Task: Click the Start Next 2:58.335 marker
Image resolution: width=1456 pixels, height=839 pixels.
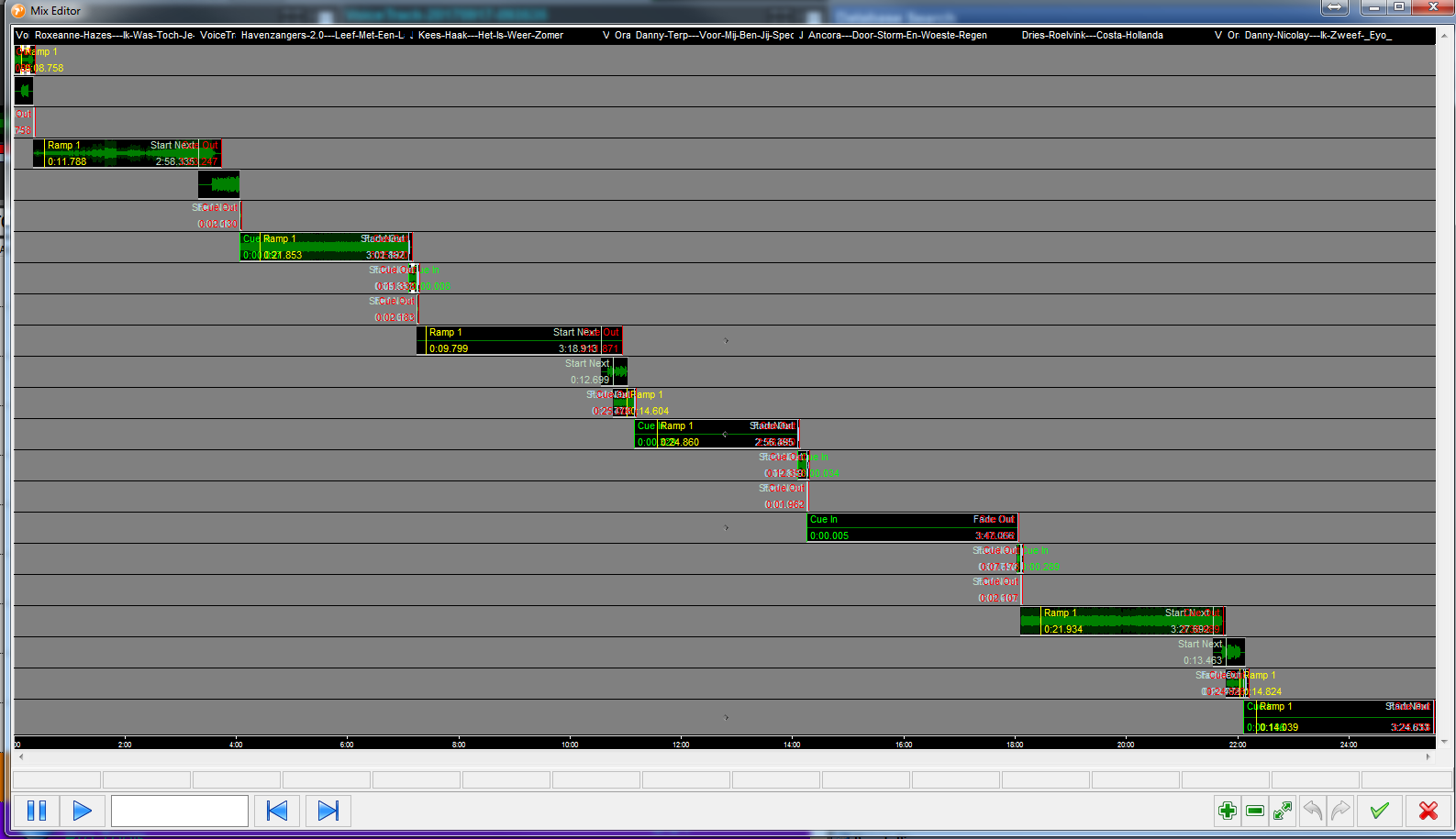Action: [173, 153]
